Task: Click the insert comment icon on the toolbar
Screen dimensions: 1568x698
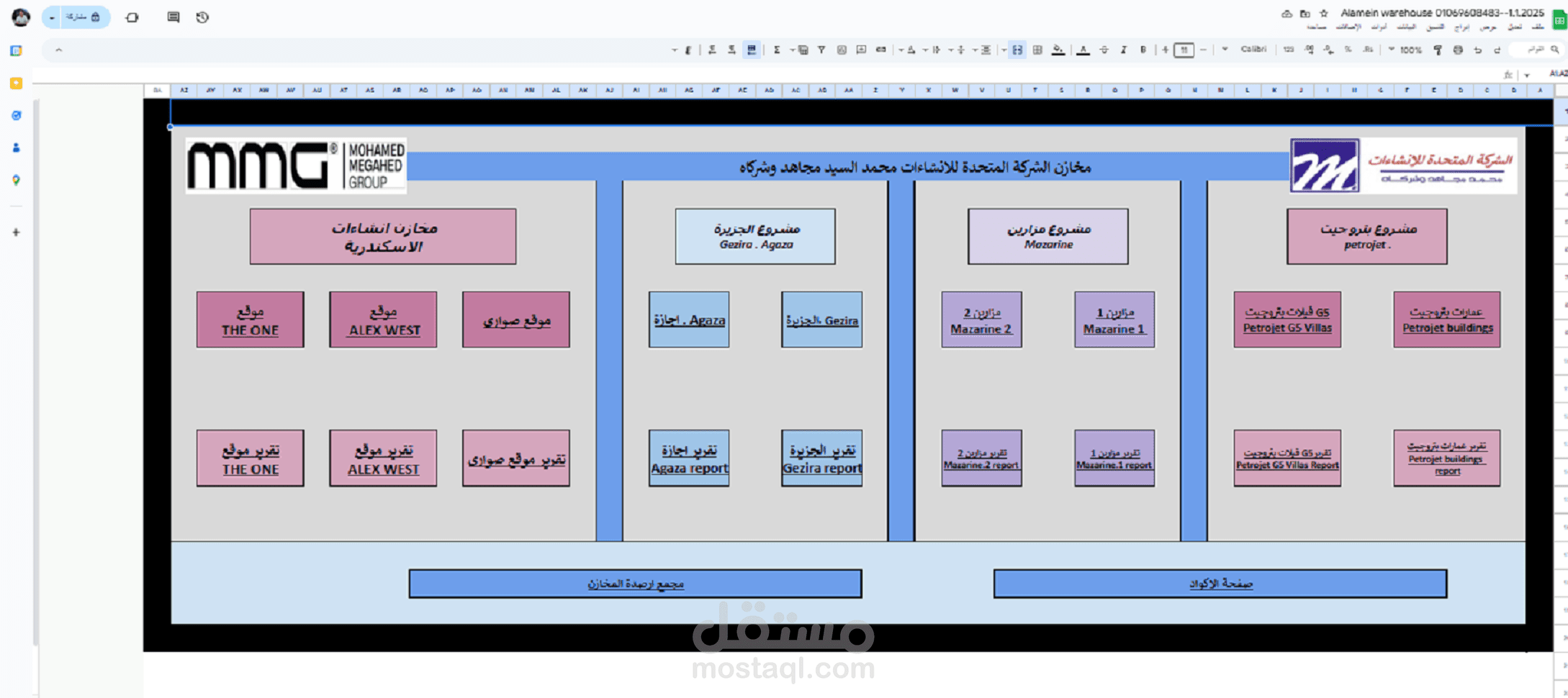Action: tap(862, 50)
